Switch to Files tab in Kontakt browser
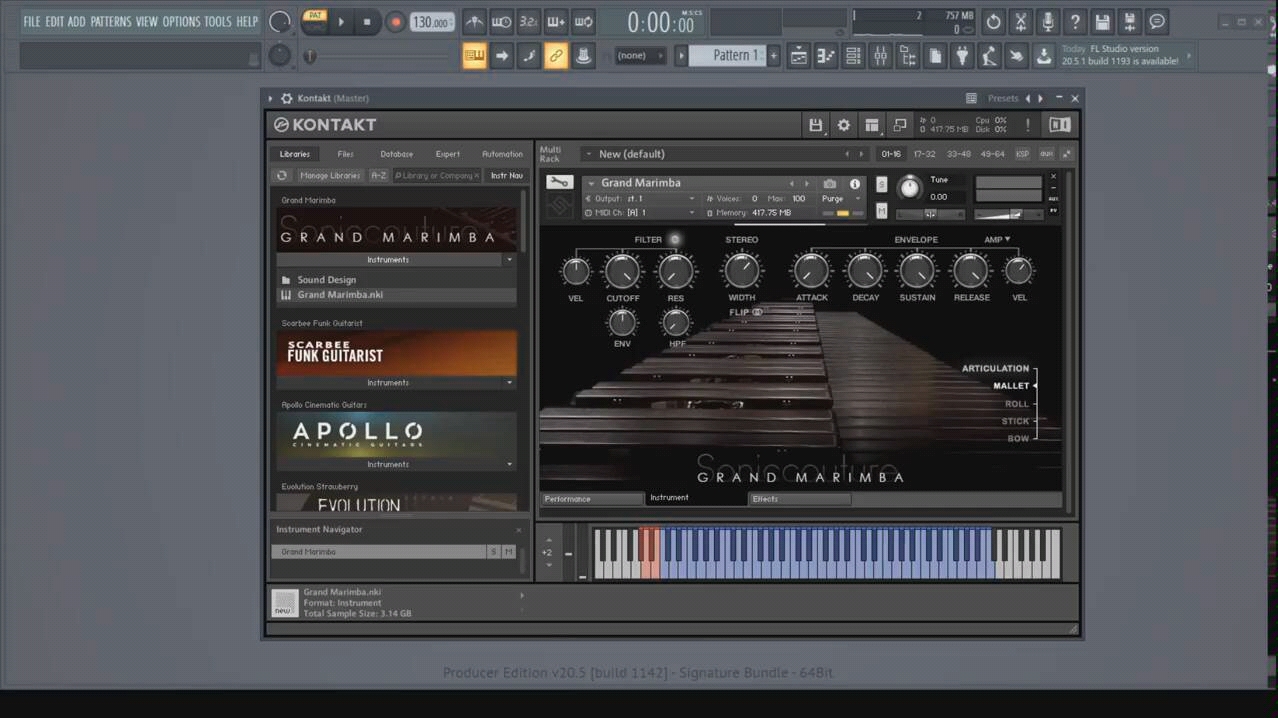1278x718 pixels. (345, 154)
